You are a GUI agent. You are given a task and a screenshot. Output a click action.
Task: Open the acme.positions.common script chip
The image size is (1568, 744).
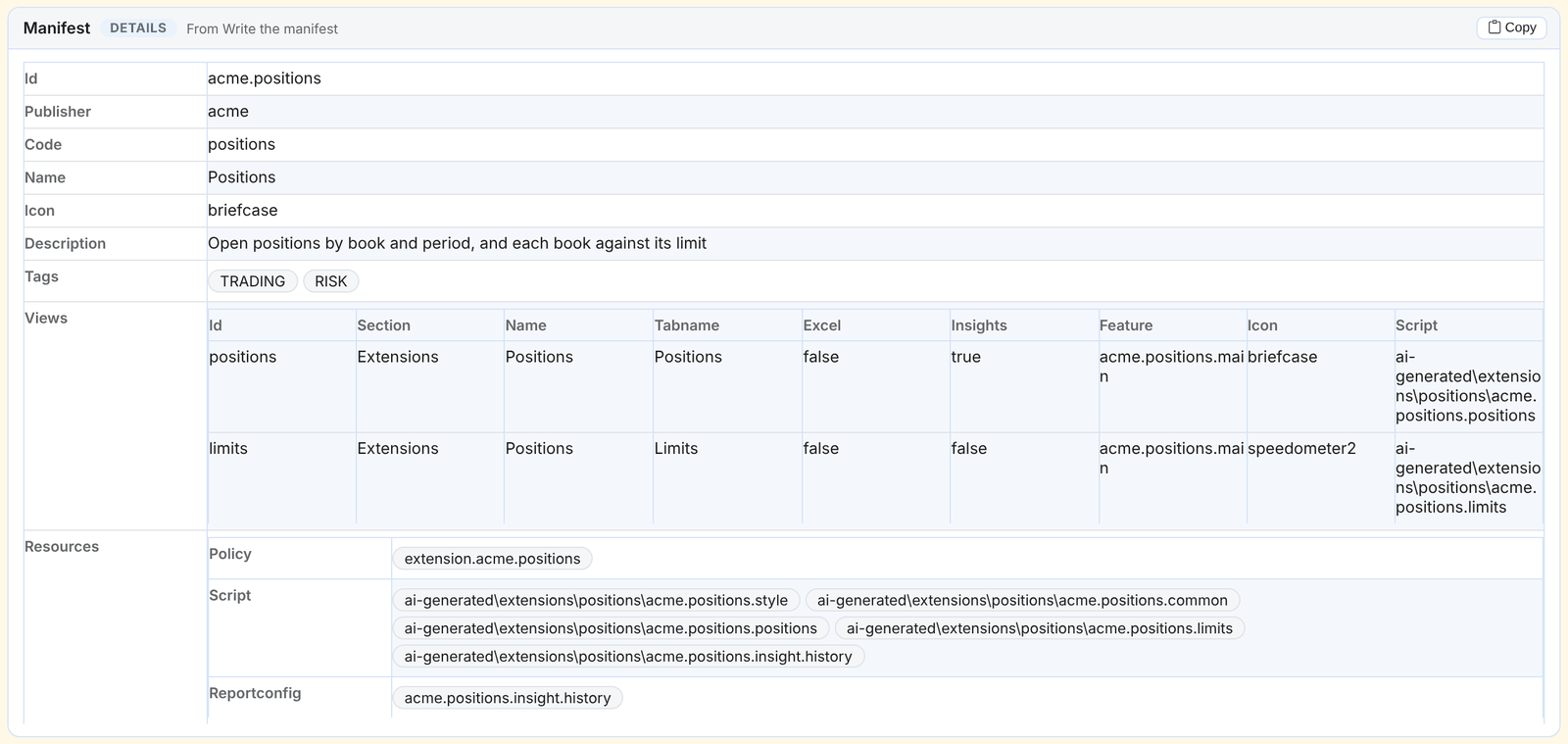(1022, 600)
